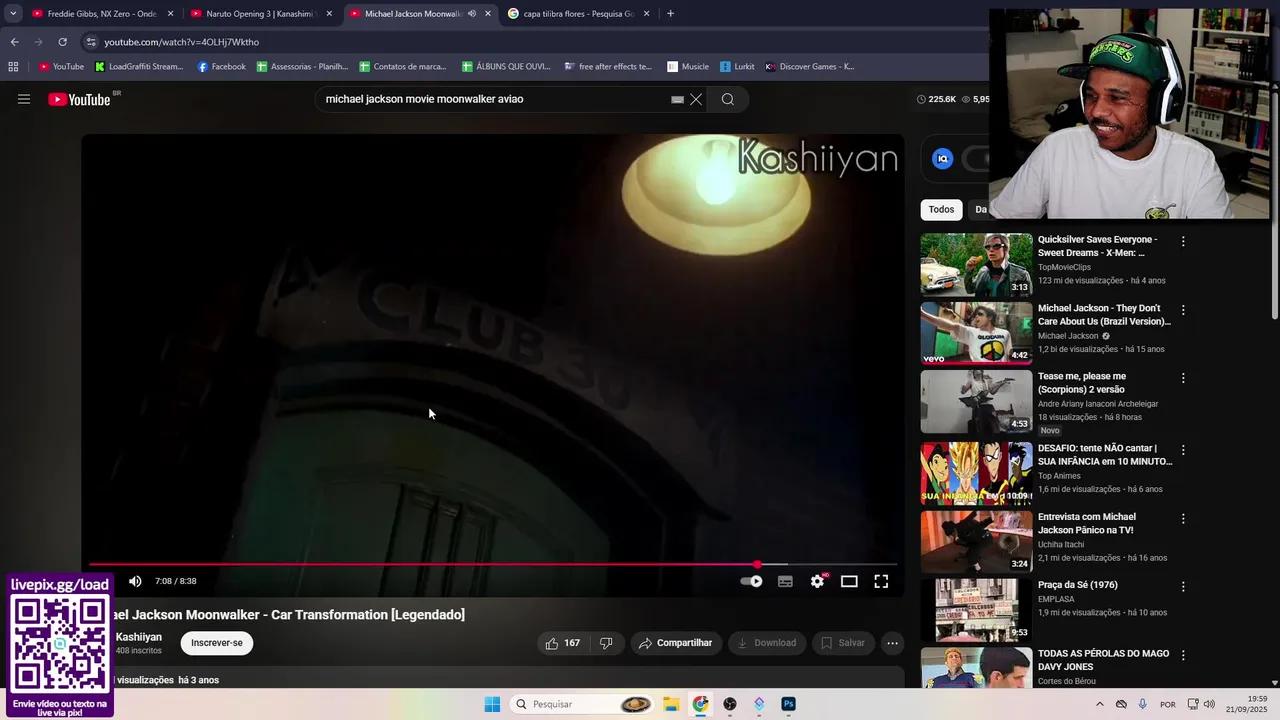Save the video with Salvar
Viewport: 1280px width, 720px height.
tap(843, 643)
